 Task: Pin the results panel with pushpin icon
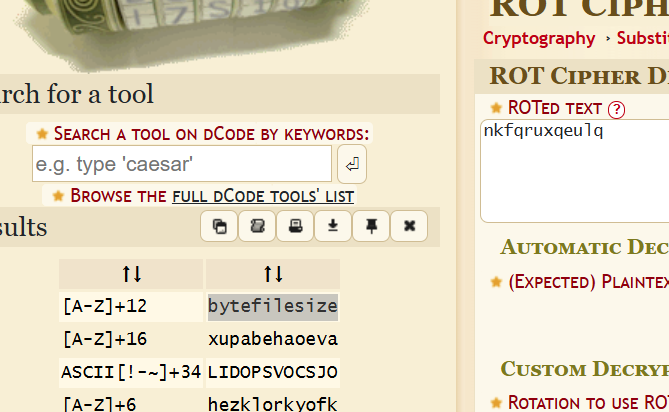click(371, 226)
